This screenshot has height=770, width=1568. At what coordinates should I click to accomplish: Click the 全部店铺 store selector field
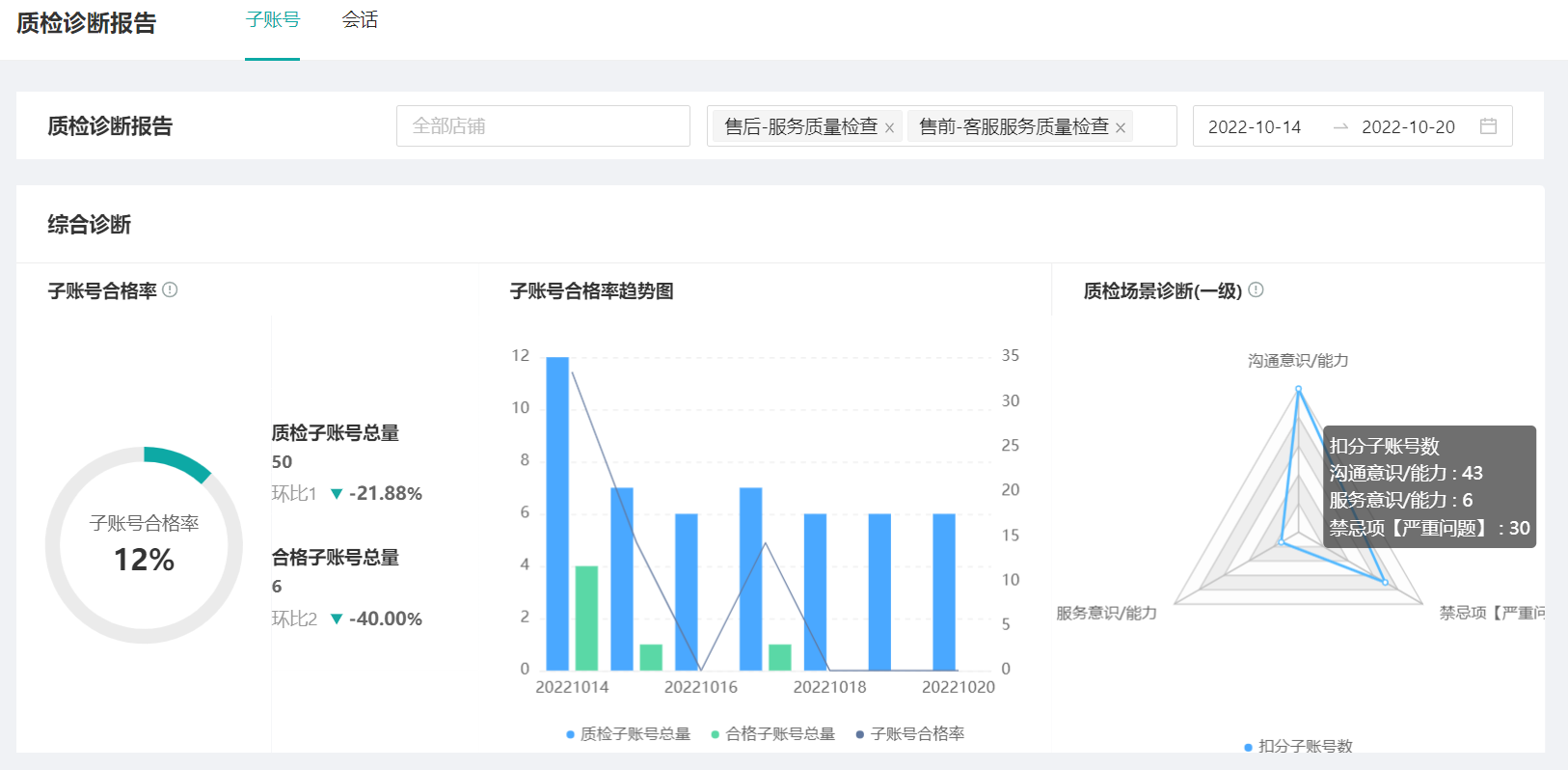pyautogui.click(x=543, y=126)
